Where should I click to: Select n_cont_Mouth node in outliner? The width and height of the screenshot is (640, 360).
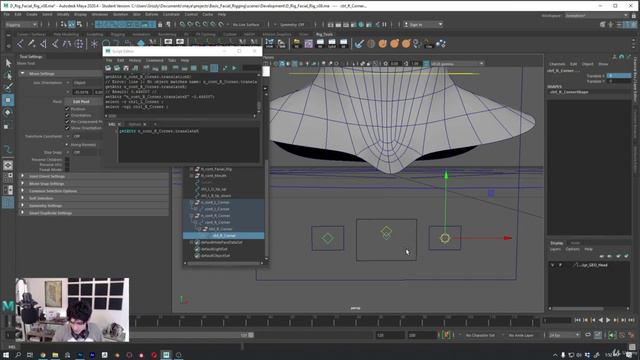(x=213, y=176)
